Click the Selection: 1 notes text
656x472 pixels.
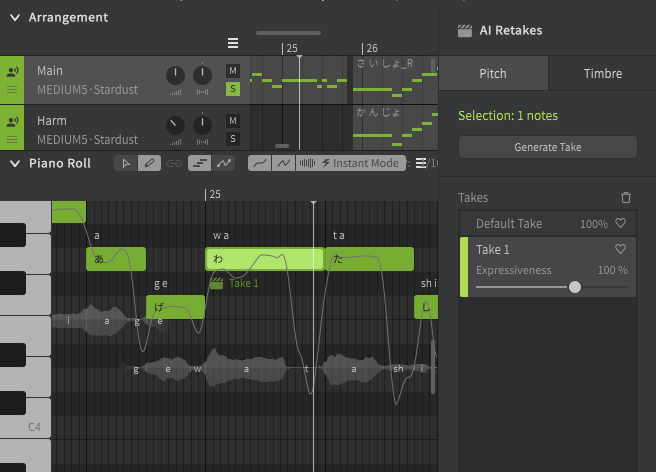(508, 115)
